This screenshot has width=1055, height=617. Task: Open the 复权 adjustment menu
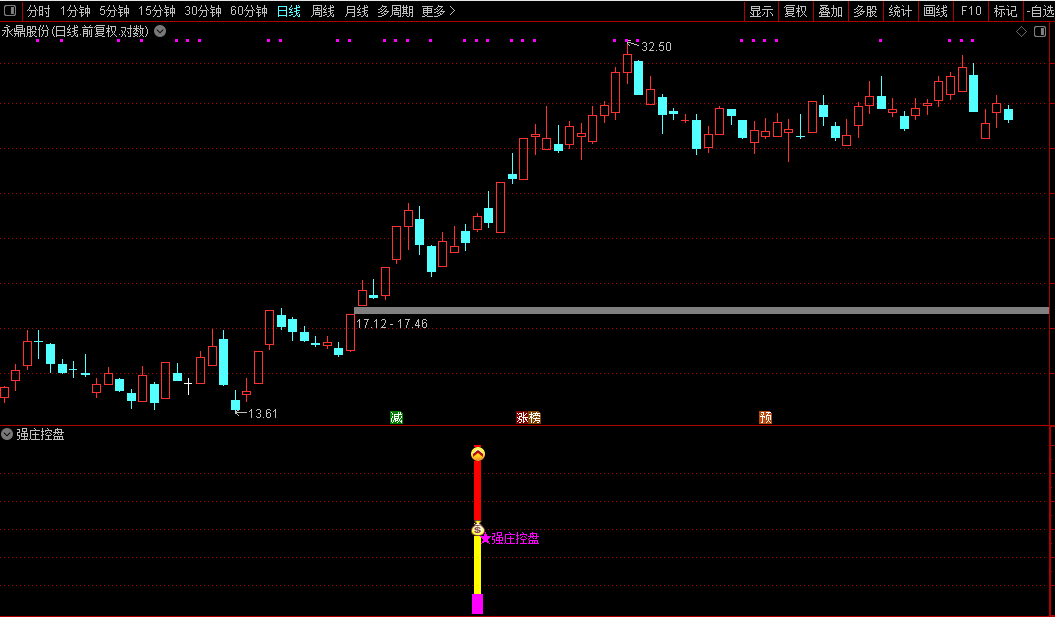pos(795,11)
